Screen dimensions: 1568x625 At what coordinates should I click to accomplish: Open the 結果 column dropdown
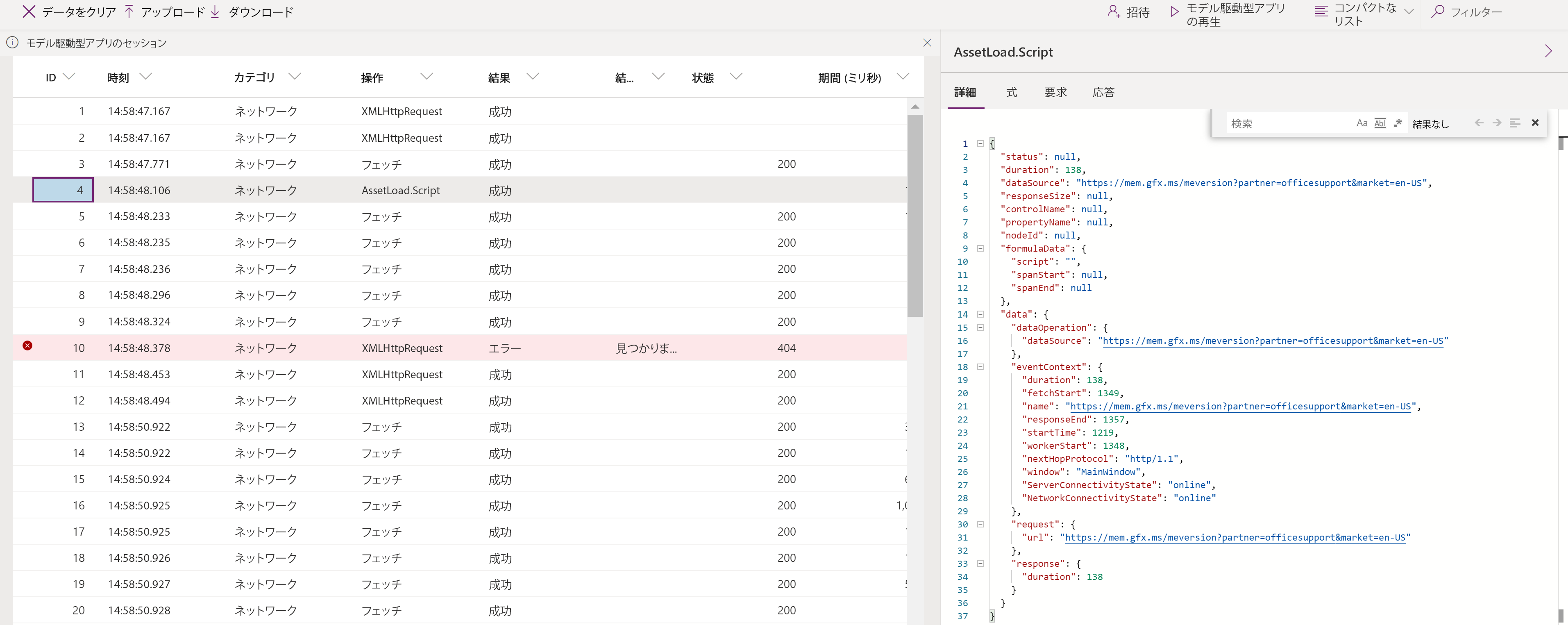(x=533, y=77)
